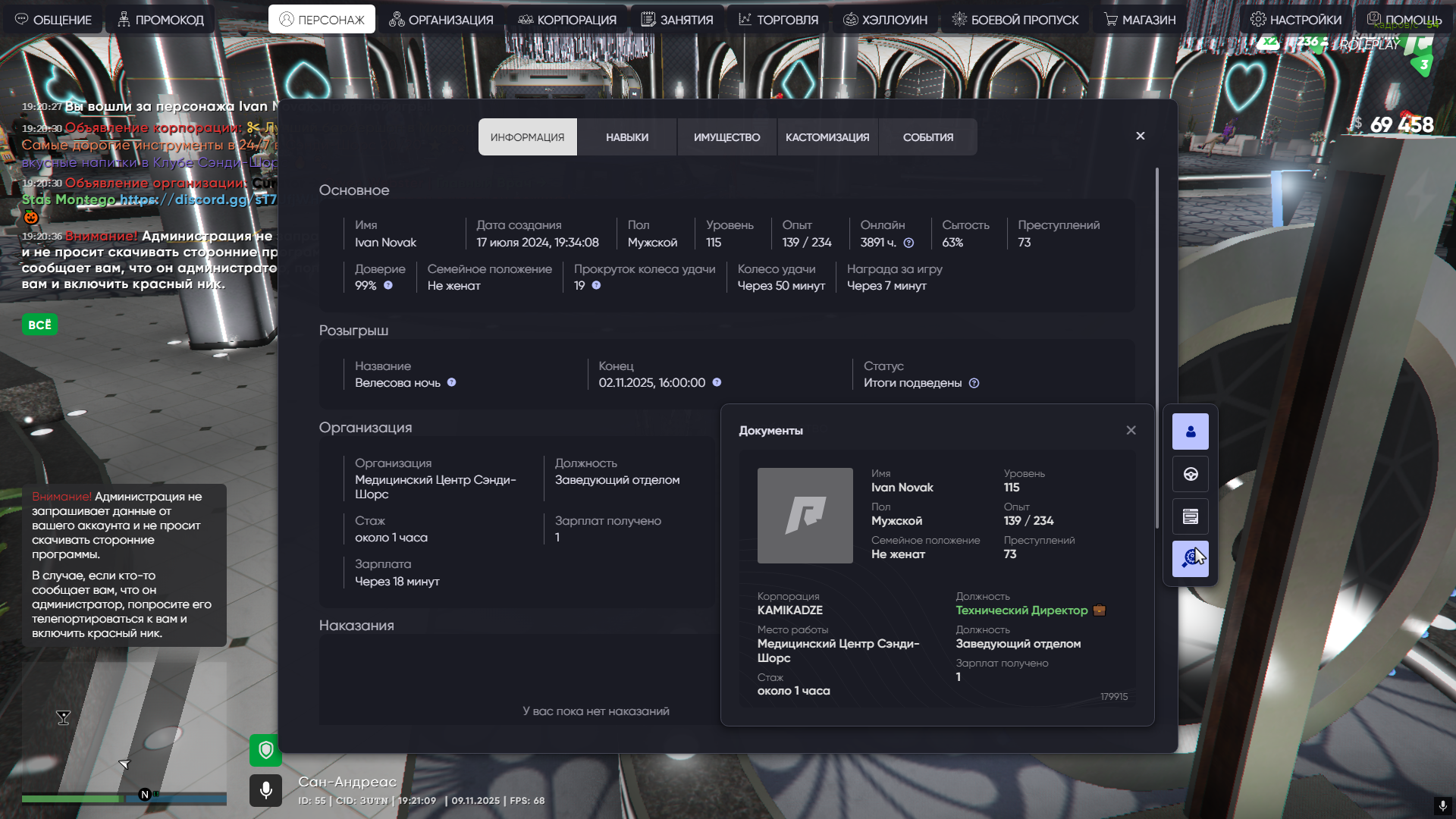Switch to the ИНФОРМАЦИЯ tab
The width and height of the screenshot is (1456, 819).
(527, 137)
